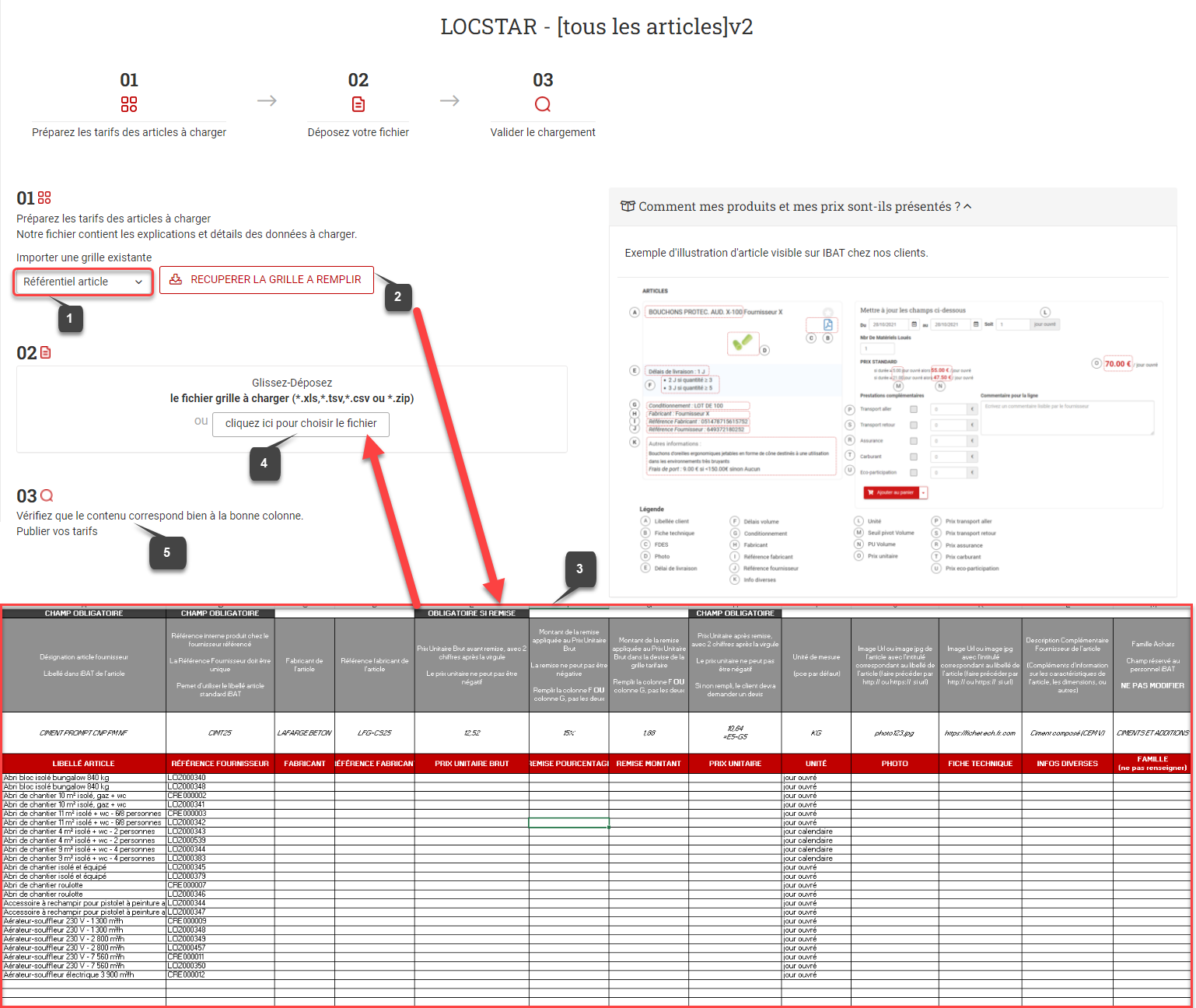This screenshot has width=1196, height=1008.
Task: Click the red magnifier icon beside the 03 section heading
Action: [x=47, y=495]
